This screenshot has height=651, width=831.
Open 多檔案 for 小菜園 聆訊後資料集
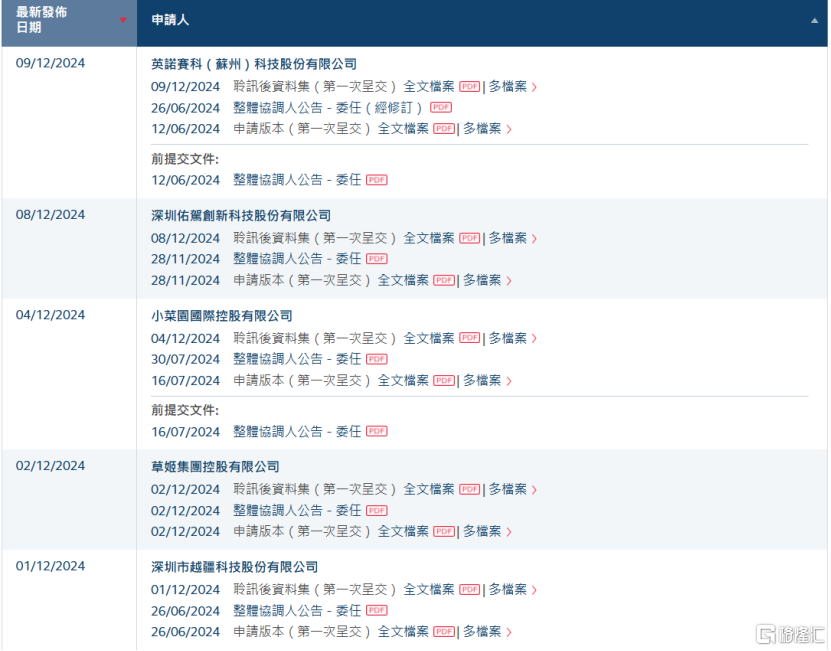tap(512, 338)
